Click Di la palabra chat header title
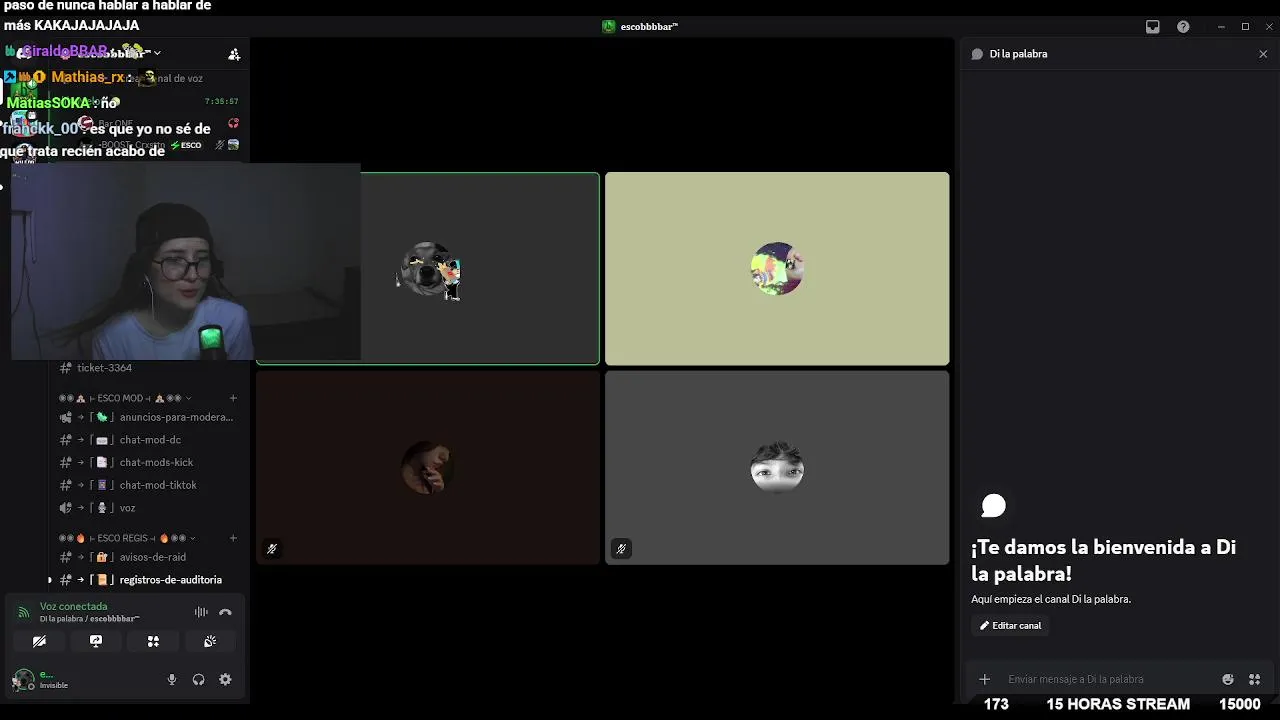1280x720 pixels. coord(1018,54)
